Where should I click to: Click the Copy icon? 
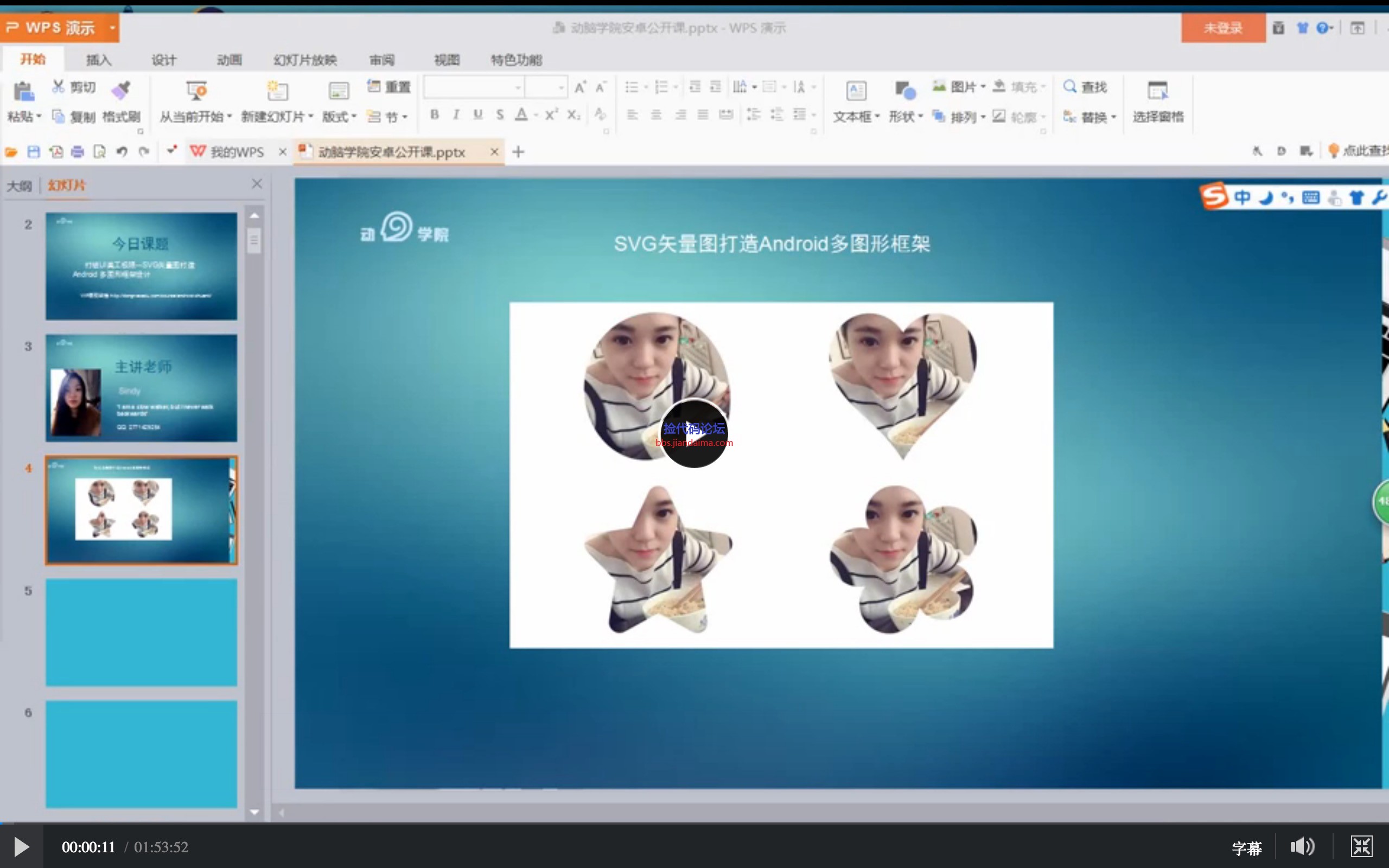coord(58,117)
